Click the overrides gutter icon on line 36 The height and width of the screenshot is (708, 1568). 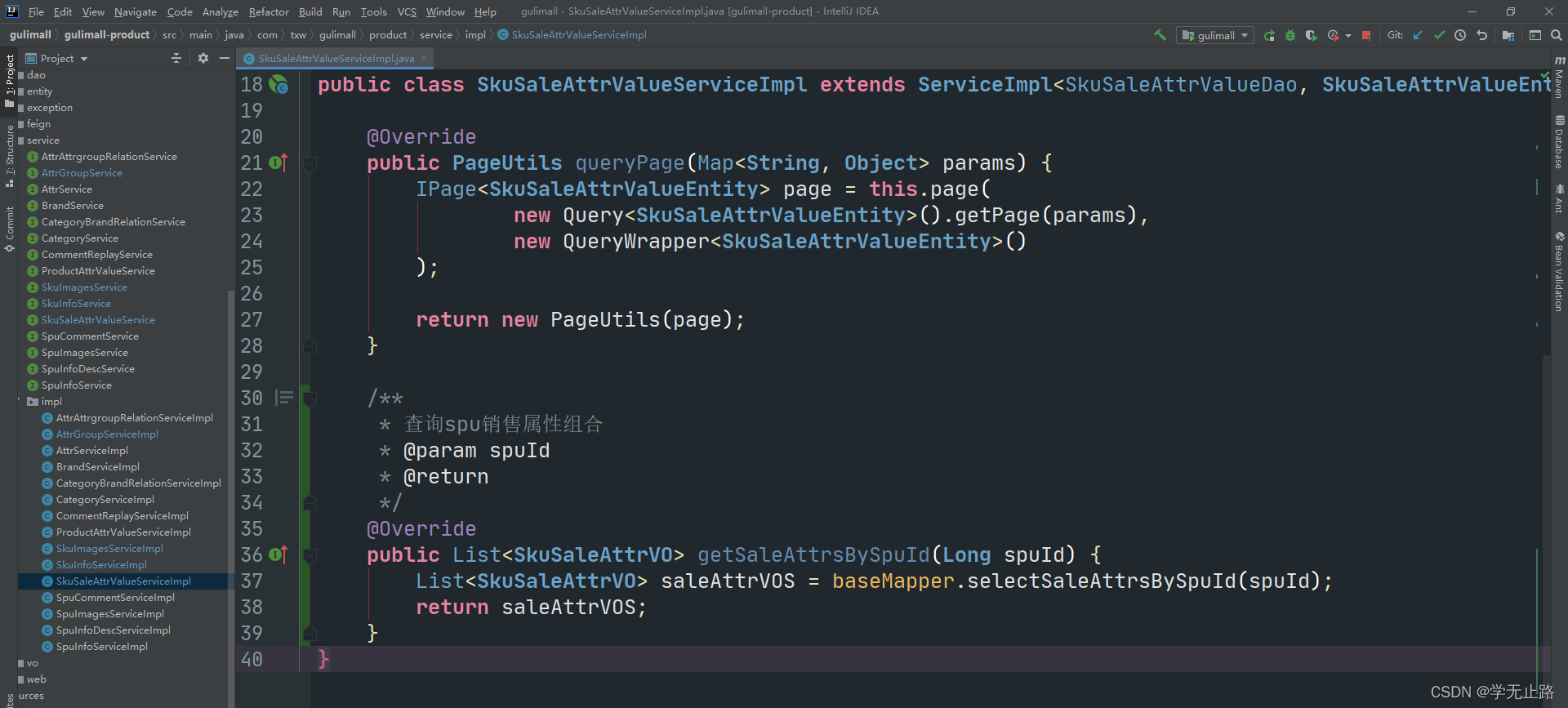tap(278, 554)
